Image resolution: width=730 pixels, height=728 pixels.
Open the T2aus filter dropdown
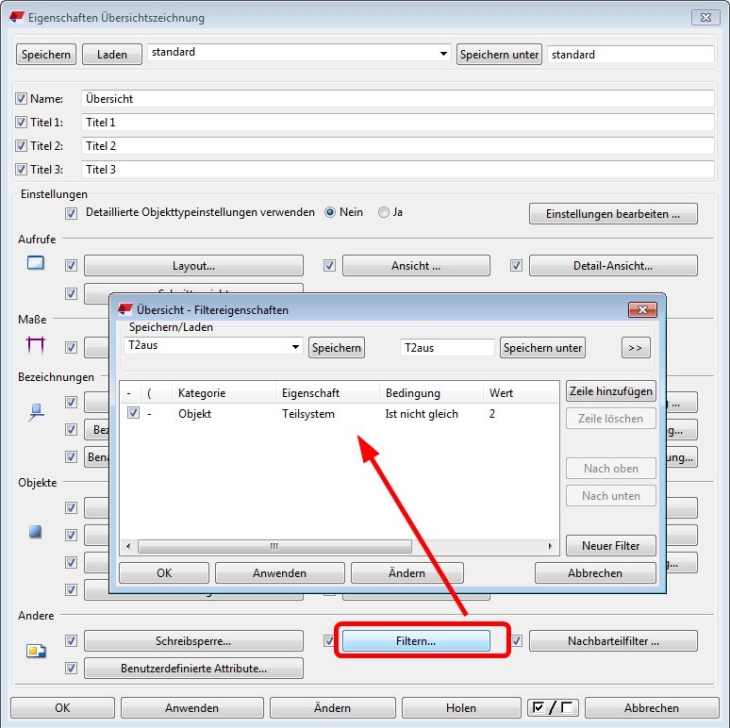tap(295, 347)
